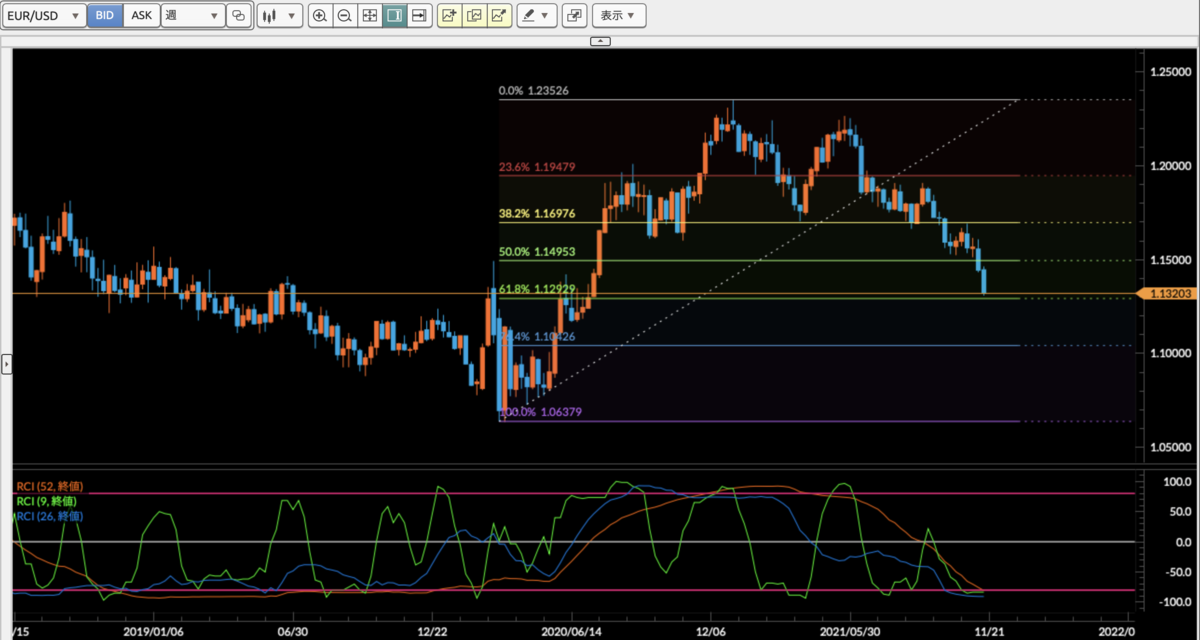Open the pen tool options arrow menu
This screenshot has height=640, width=1200.
(x=546, y=15)
